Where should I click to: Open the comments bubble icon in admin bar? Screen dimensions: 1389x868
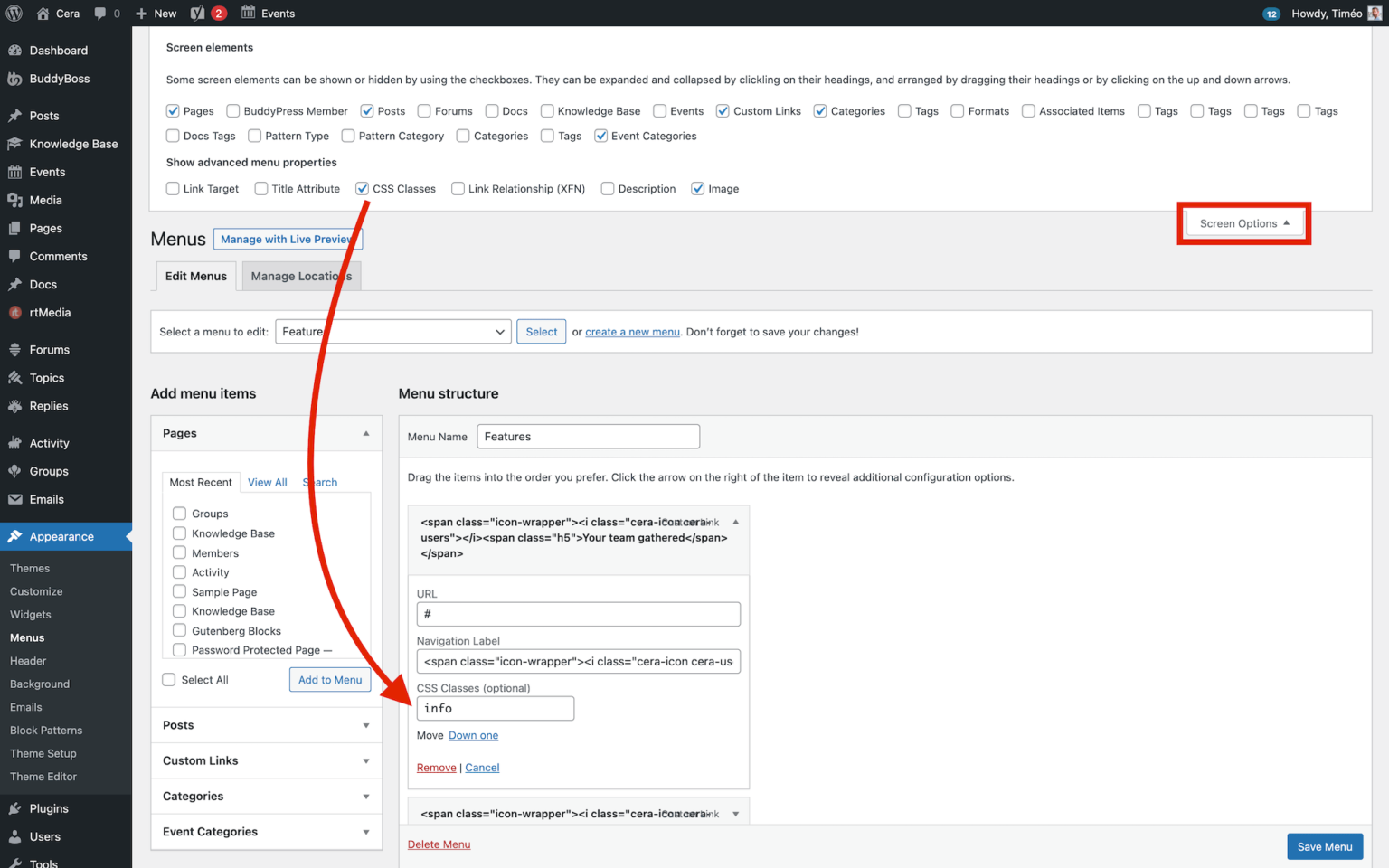[99, 13]
